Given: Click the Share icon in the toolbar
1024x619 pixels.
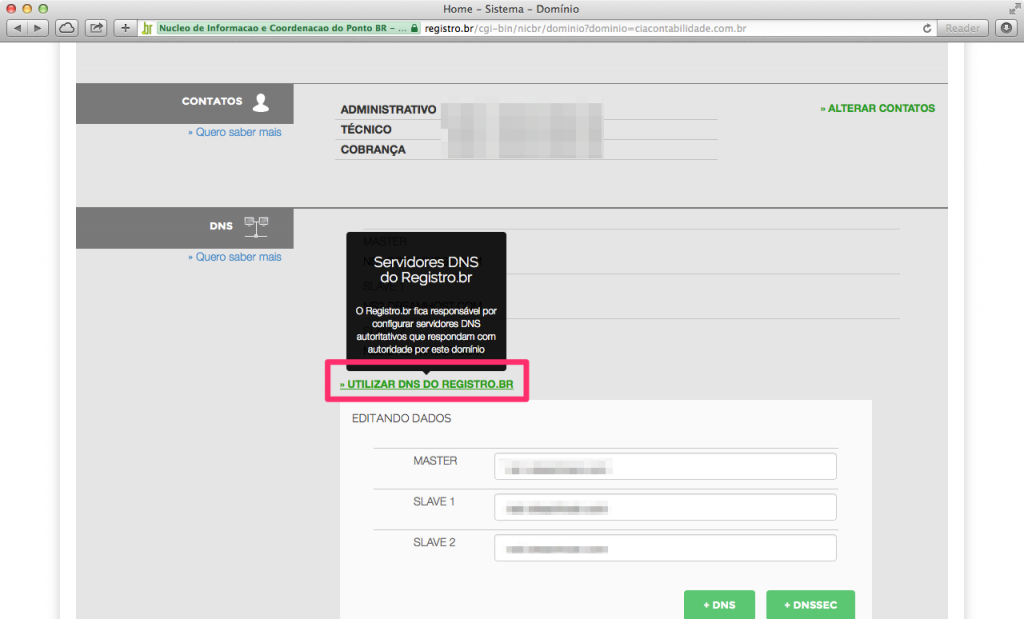Looking at the screenshot, I should 96,28.
